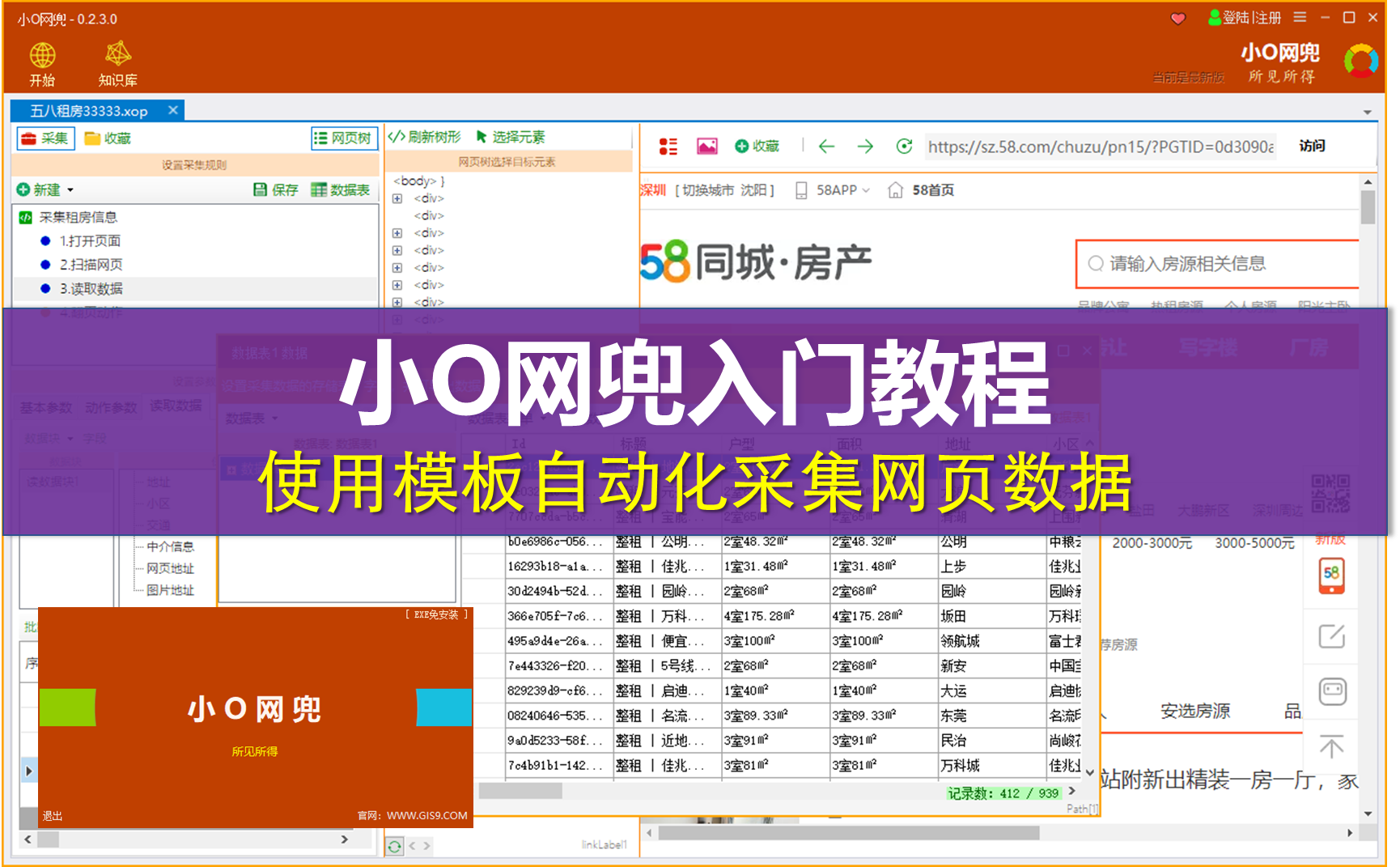Viewport: 1400px width, 867px height.
Task: Click the chat message icon in side rail
Action: tap(1333, 691)
